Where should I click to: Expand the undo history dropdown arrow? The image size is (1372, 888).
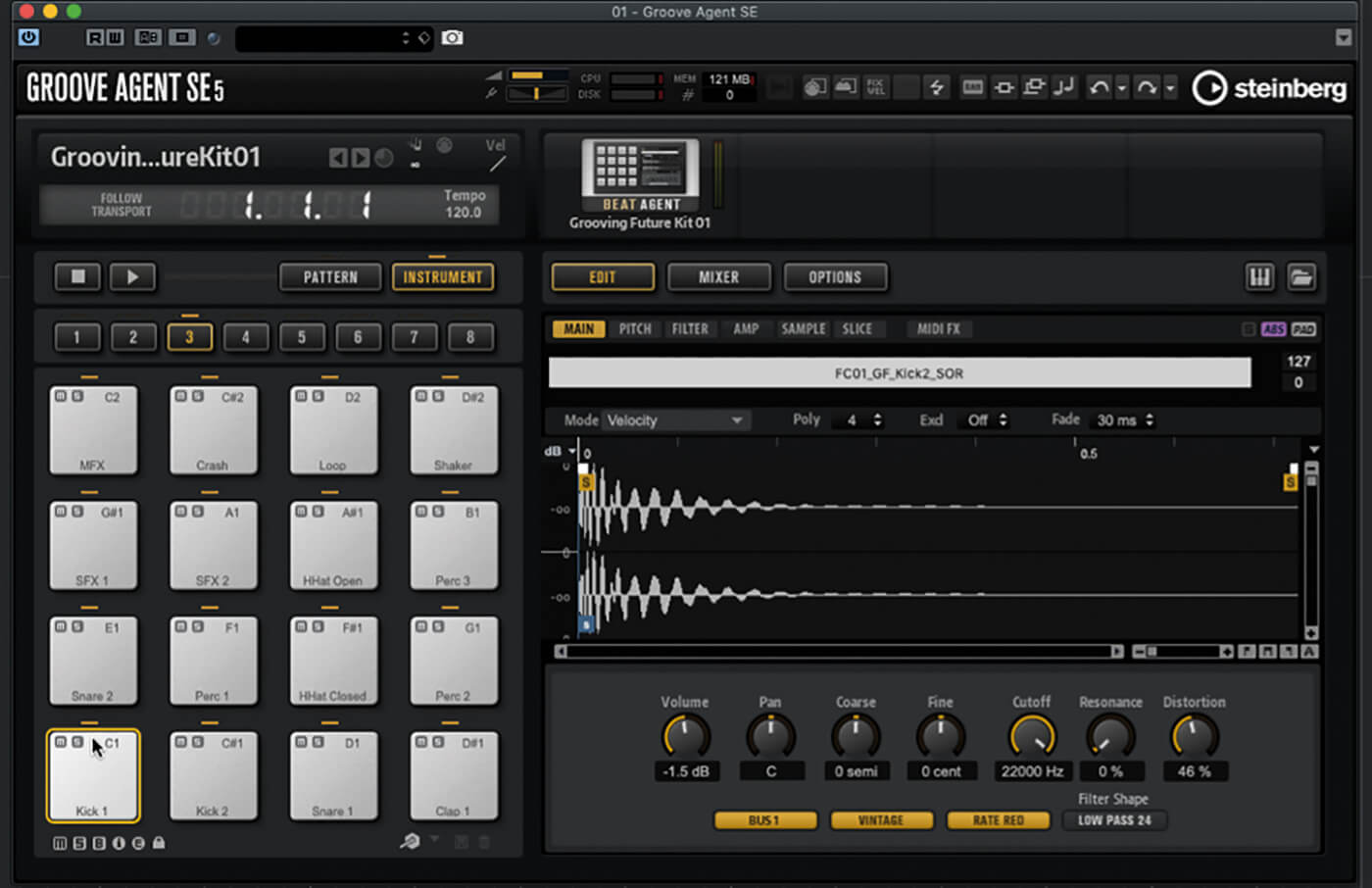click(1122, 88)
